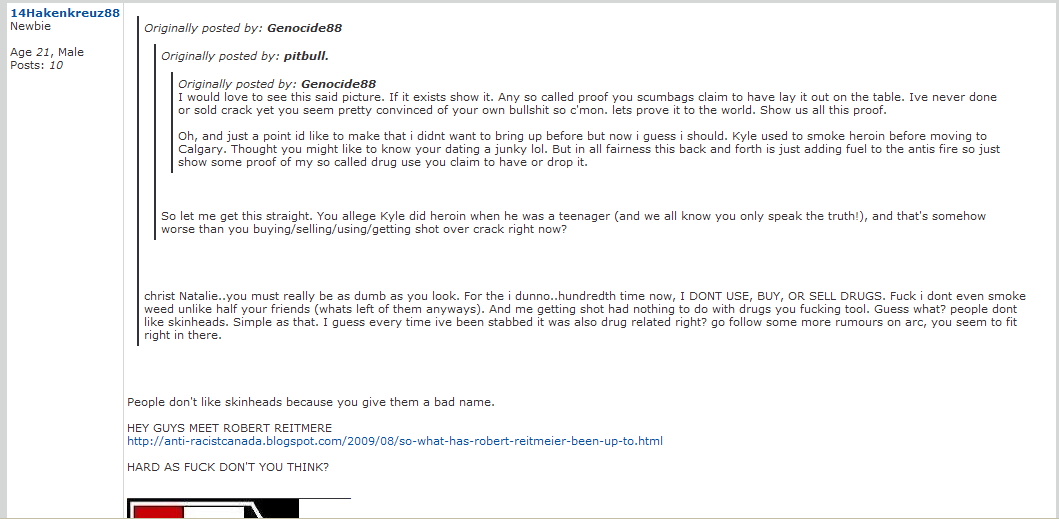Viewport: 1059px width, 519px height.
Task: Click the reply starting 'So let me get this straight'
Action: (x=573, y=222)
